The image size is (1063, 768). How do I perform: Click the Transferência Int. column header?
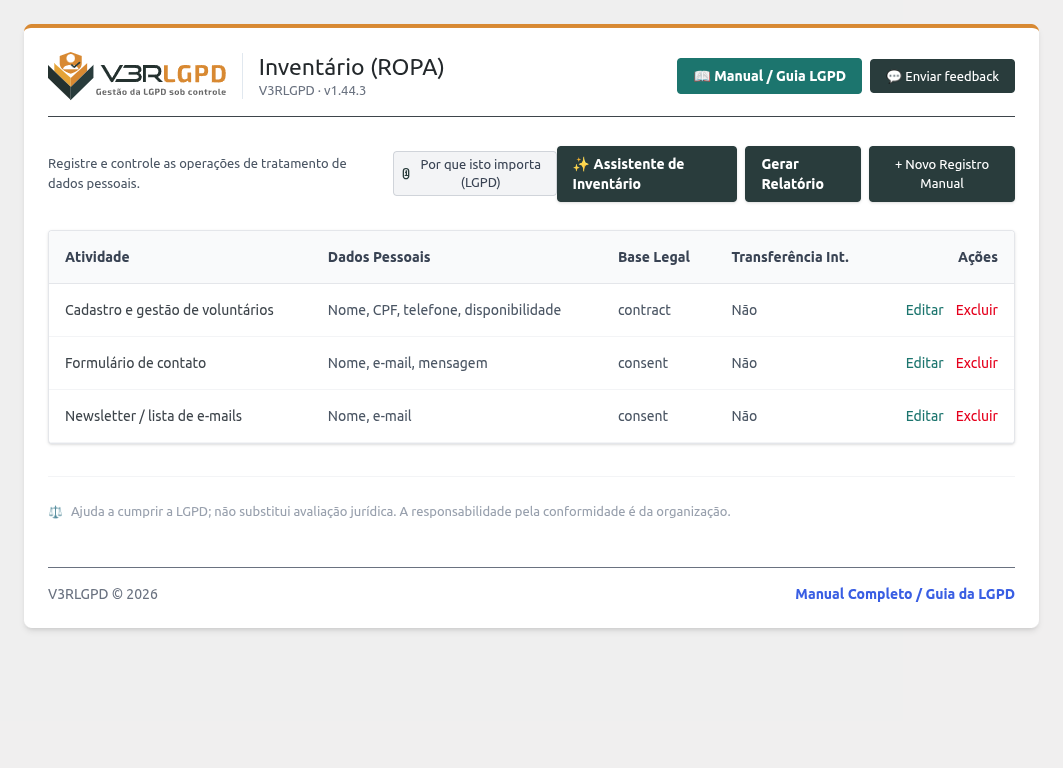pos(790,257)
